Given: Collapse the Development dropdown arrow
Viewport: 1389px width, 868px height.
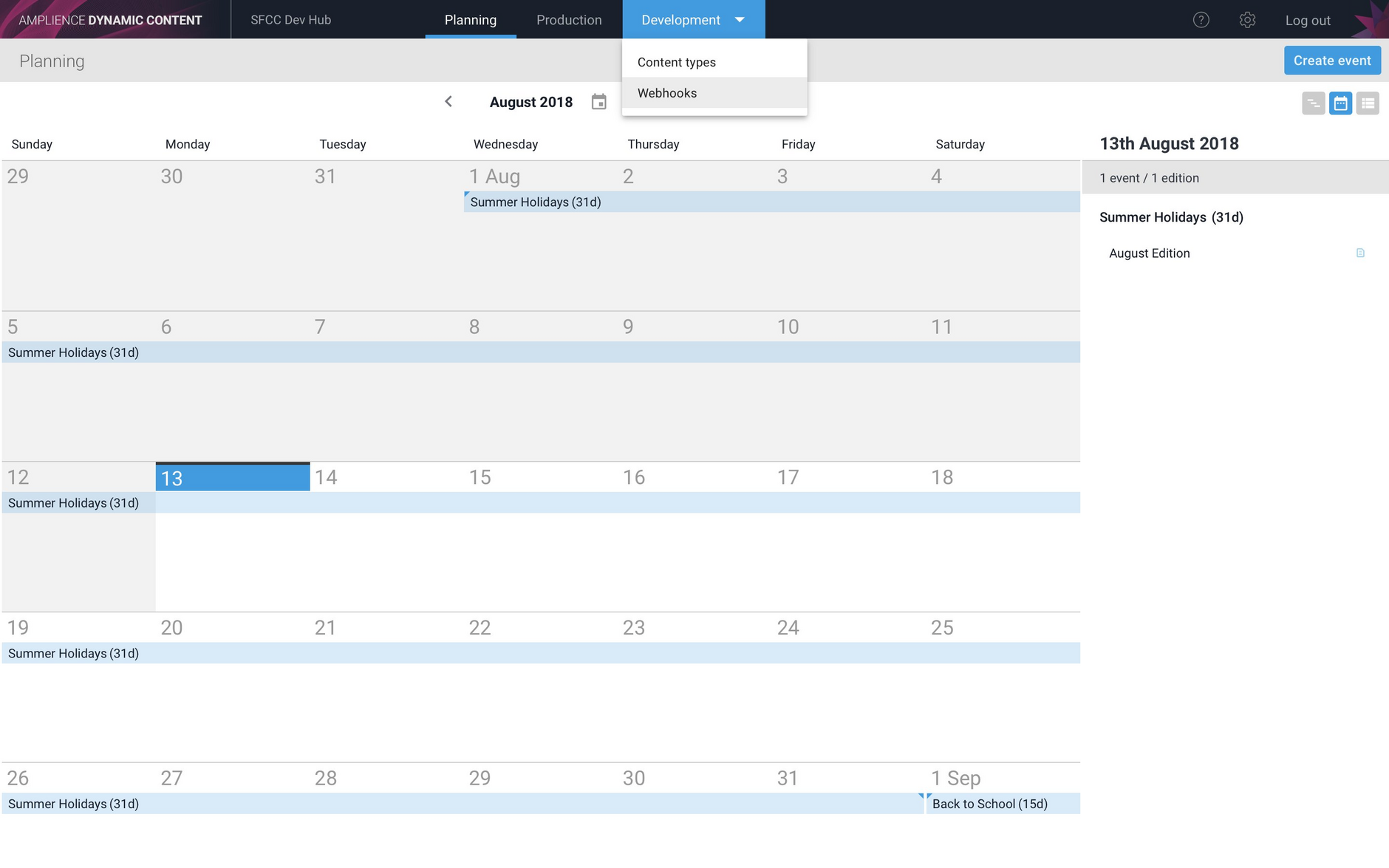Looking at the screenshot, I should [740, 20].
